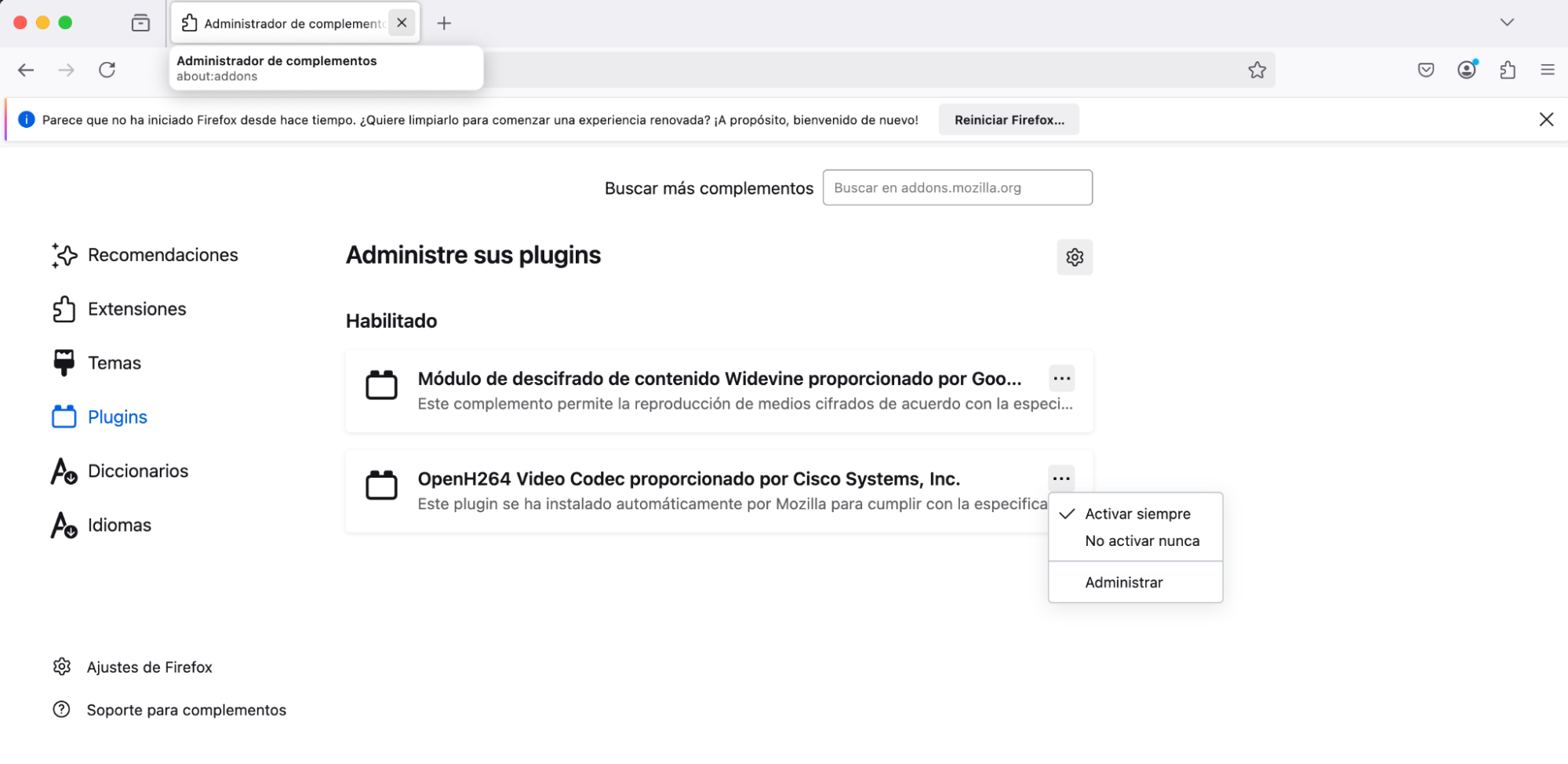This screenshot has width=1568, height=764.
Task: Open the Widevine plugin options menu
Action: click(x=1061, y=378)
